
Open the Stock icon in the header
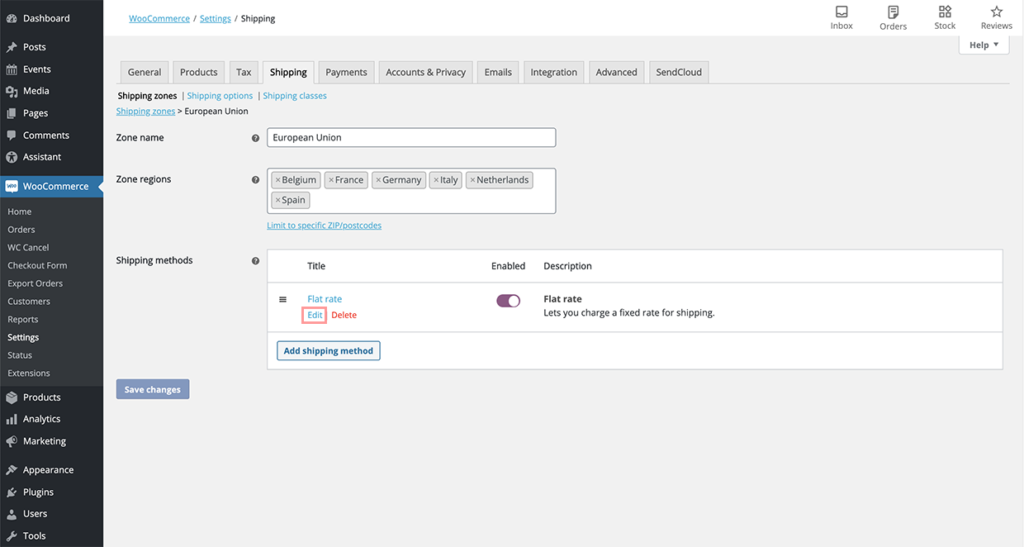click(x=944, y=12)
